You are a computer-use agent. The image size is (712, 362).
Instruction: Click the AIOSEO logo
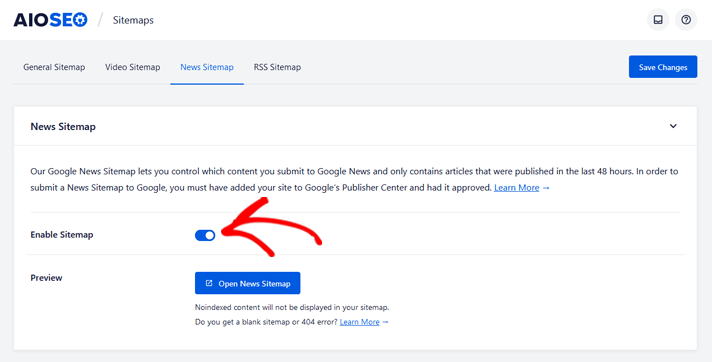click(x=50, y=20)
